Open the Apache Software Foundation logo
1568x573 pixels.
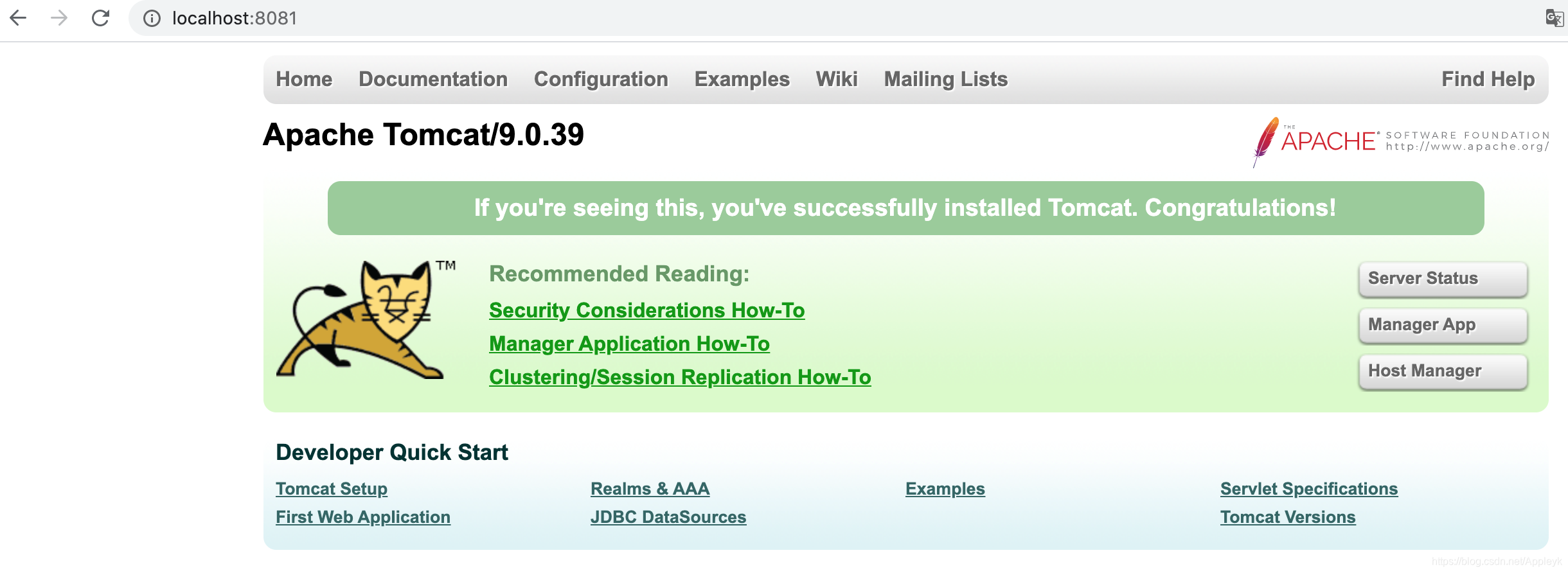pos(1401,141)
